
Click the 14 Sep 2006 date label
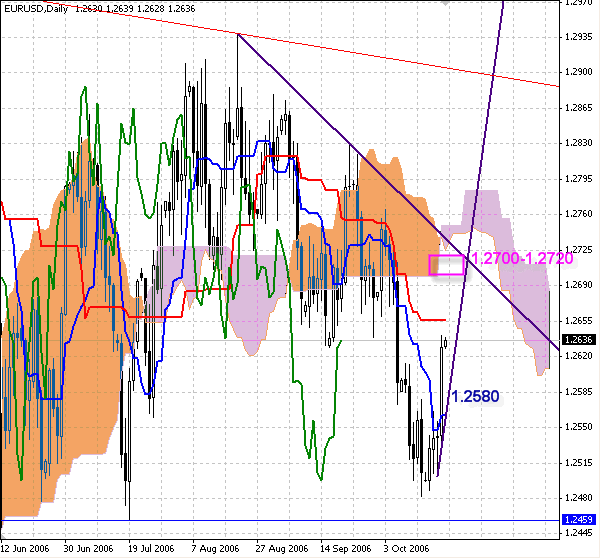pyautogui.click(x=346, y=549)
